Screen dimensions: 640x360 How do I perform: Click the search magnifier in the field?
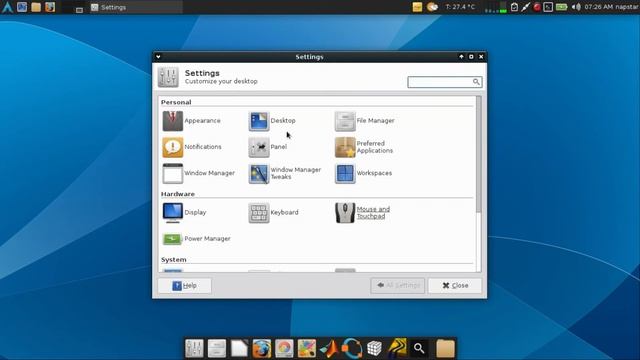coord(476,82)
